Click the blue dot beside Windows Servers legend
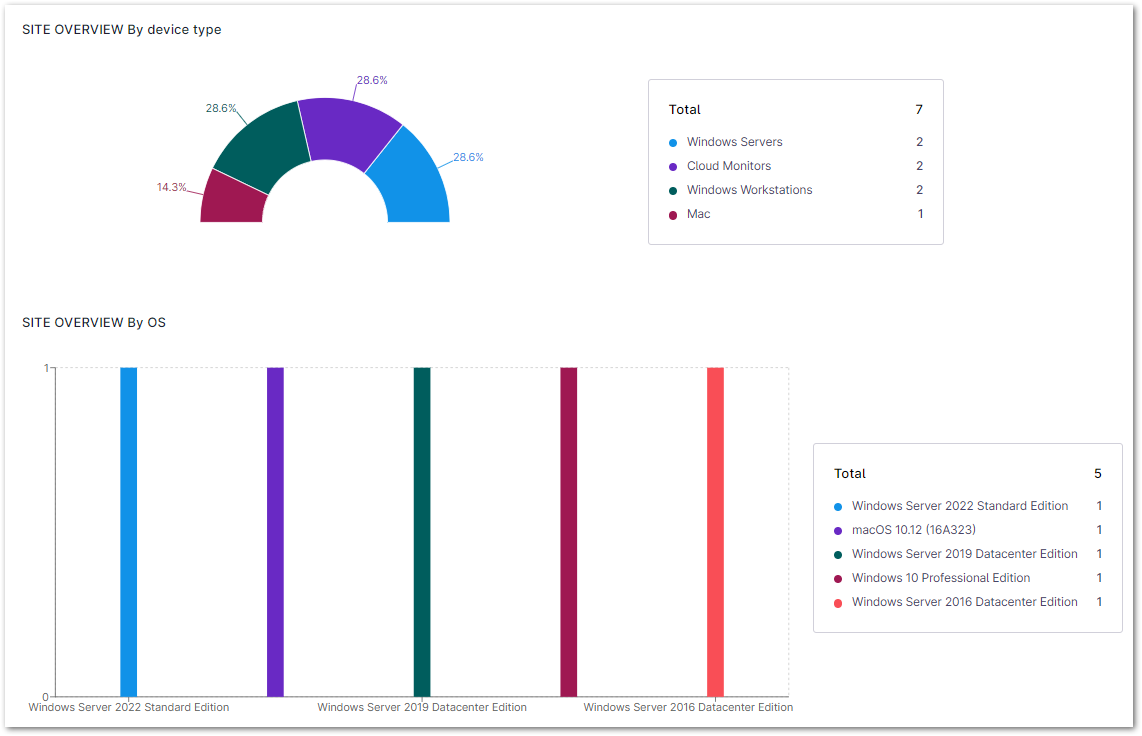This screenshot has height=736, width=1142. (x=673, y=143)
